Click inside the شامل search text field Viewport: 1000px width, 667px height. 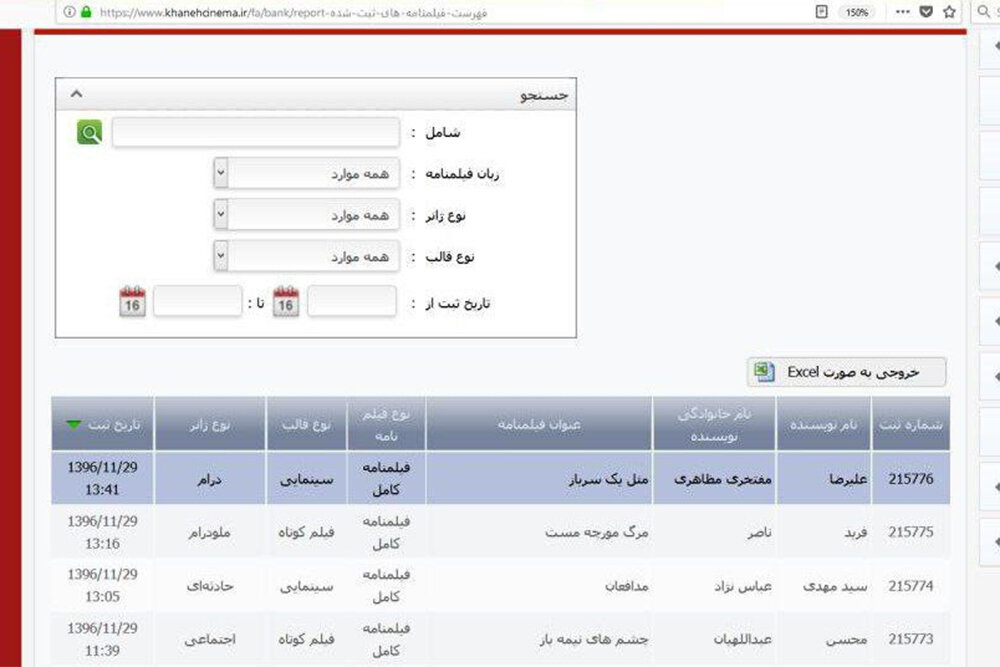(x=255, y=131)
